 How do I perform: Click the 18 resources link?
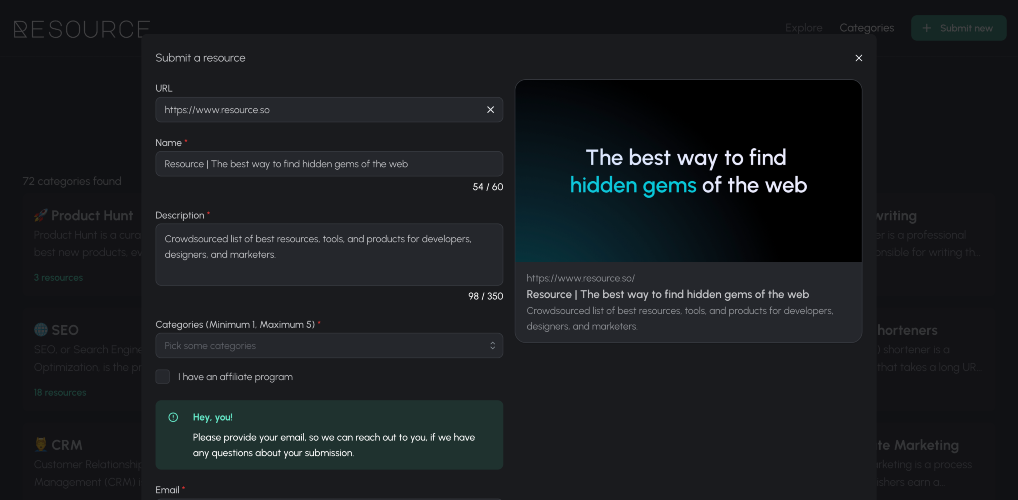[x=60, y=393]
